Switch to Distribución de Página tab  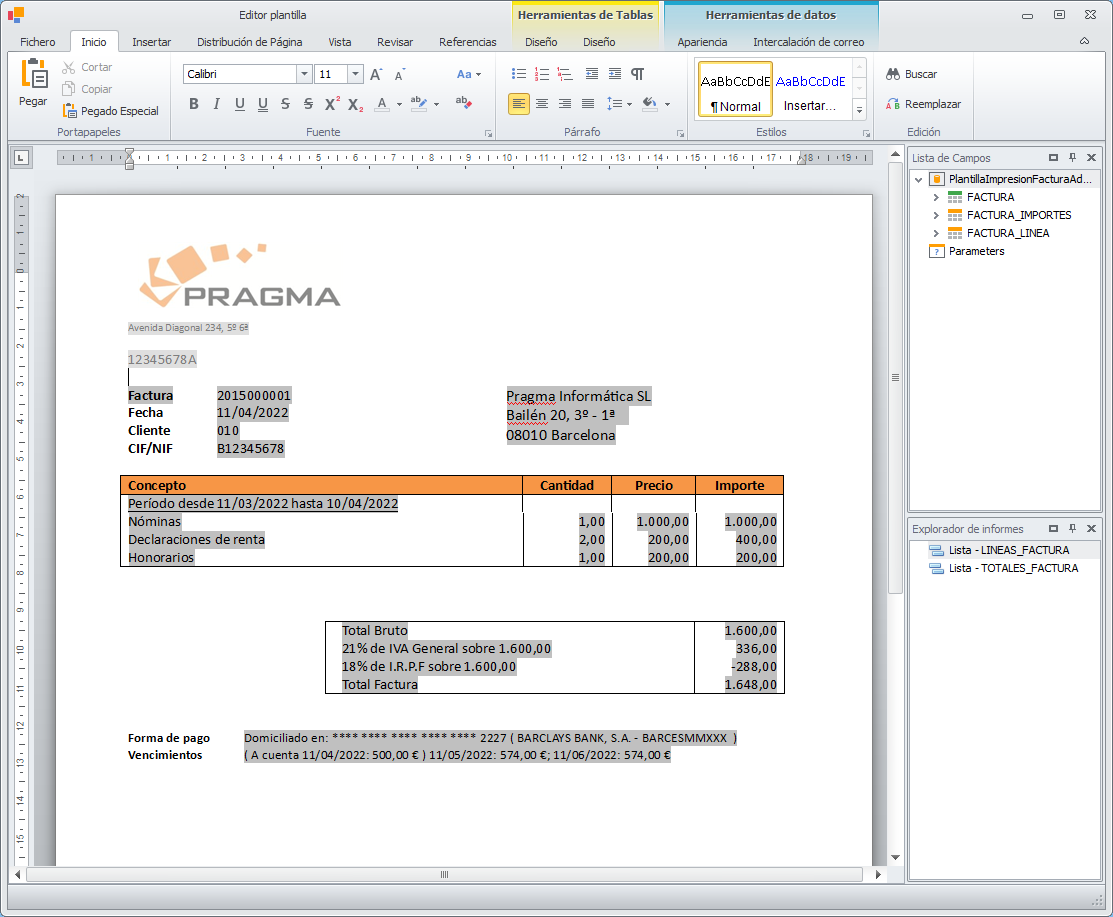[x=249, y=42]
